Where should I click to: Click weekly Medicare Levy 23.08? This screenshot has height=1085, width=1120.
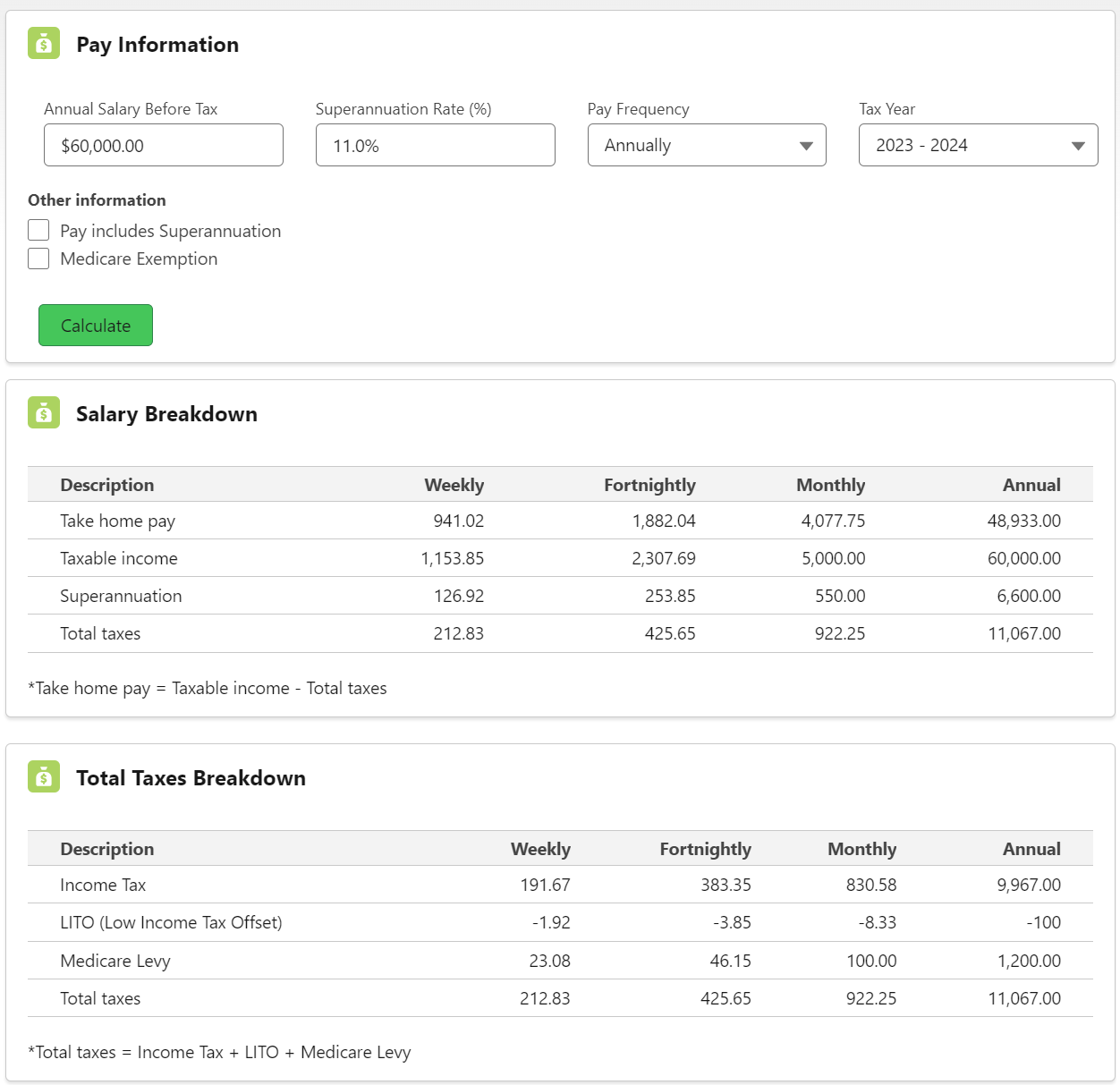(550, 961)
